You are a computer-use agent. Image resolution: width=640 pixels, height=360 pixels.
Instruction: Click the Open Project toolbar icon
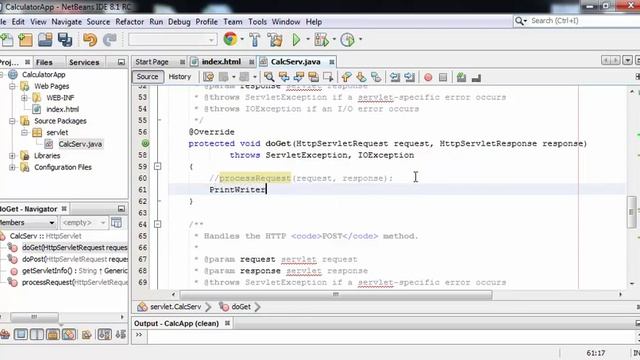tap(45, 40)
